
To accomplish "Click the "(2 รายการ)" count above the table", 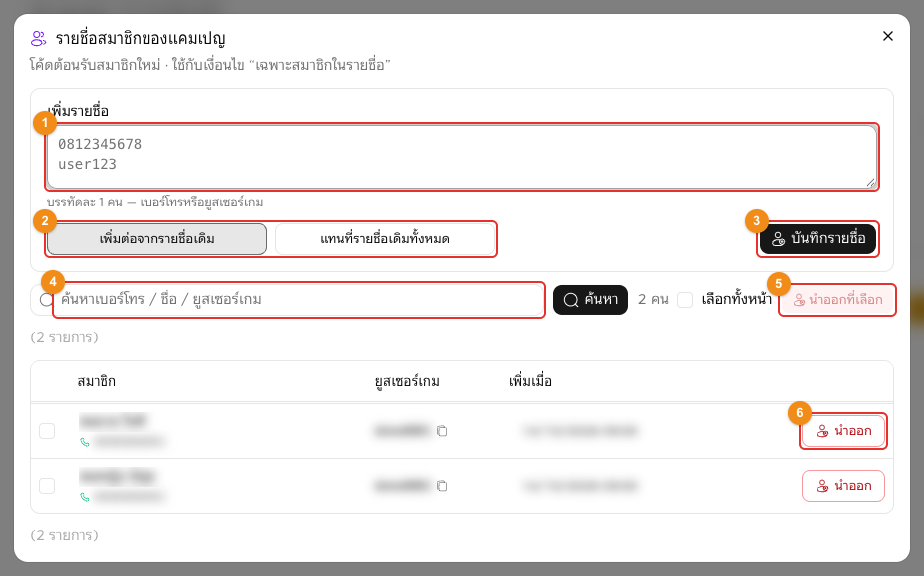I will pyautogui.click(x=64, y=337).
